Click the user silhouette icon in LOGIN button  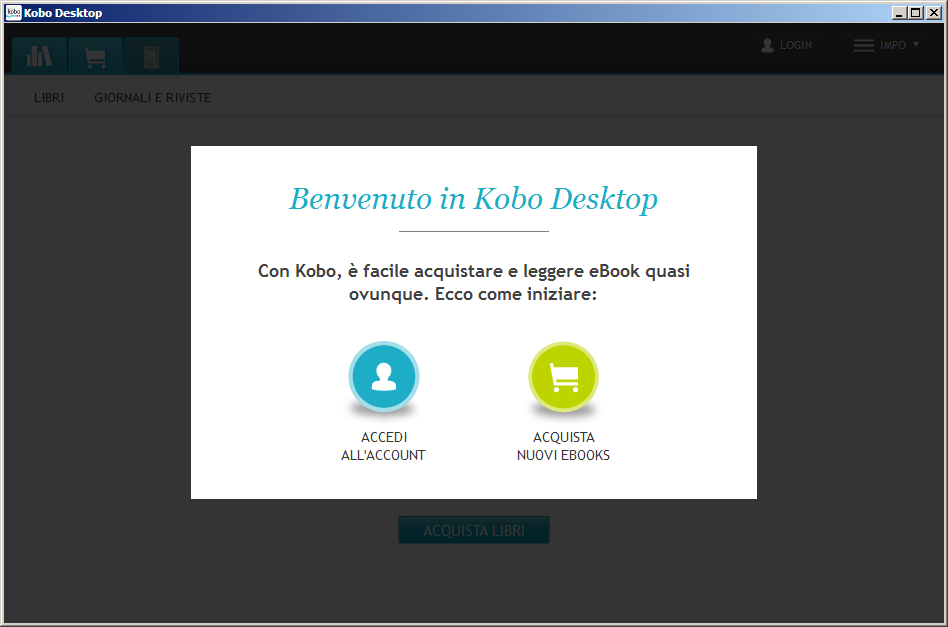coord(767,45)
